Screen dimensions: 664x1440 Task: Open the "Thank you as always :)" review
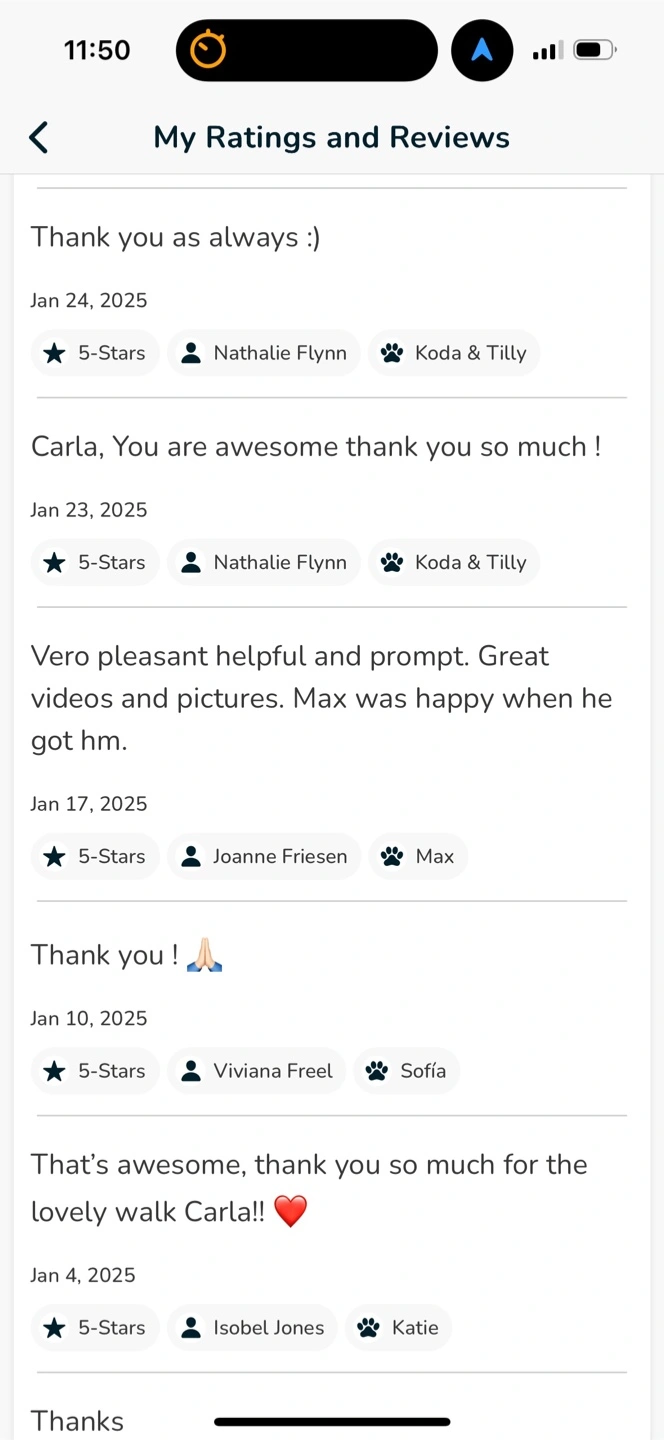[x=176, y=237]
